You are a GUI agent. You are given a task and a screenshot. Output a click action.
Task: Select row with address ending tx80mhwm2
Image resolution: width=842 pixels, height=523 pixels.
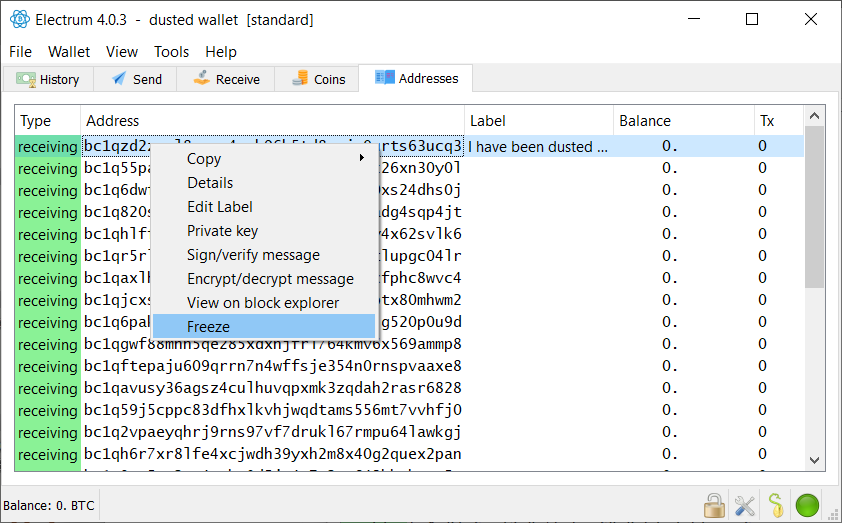click(x=409, y=300)
